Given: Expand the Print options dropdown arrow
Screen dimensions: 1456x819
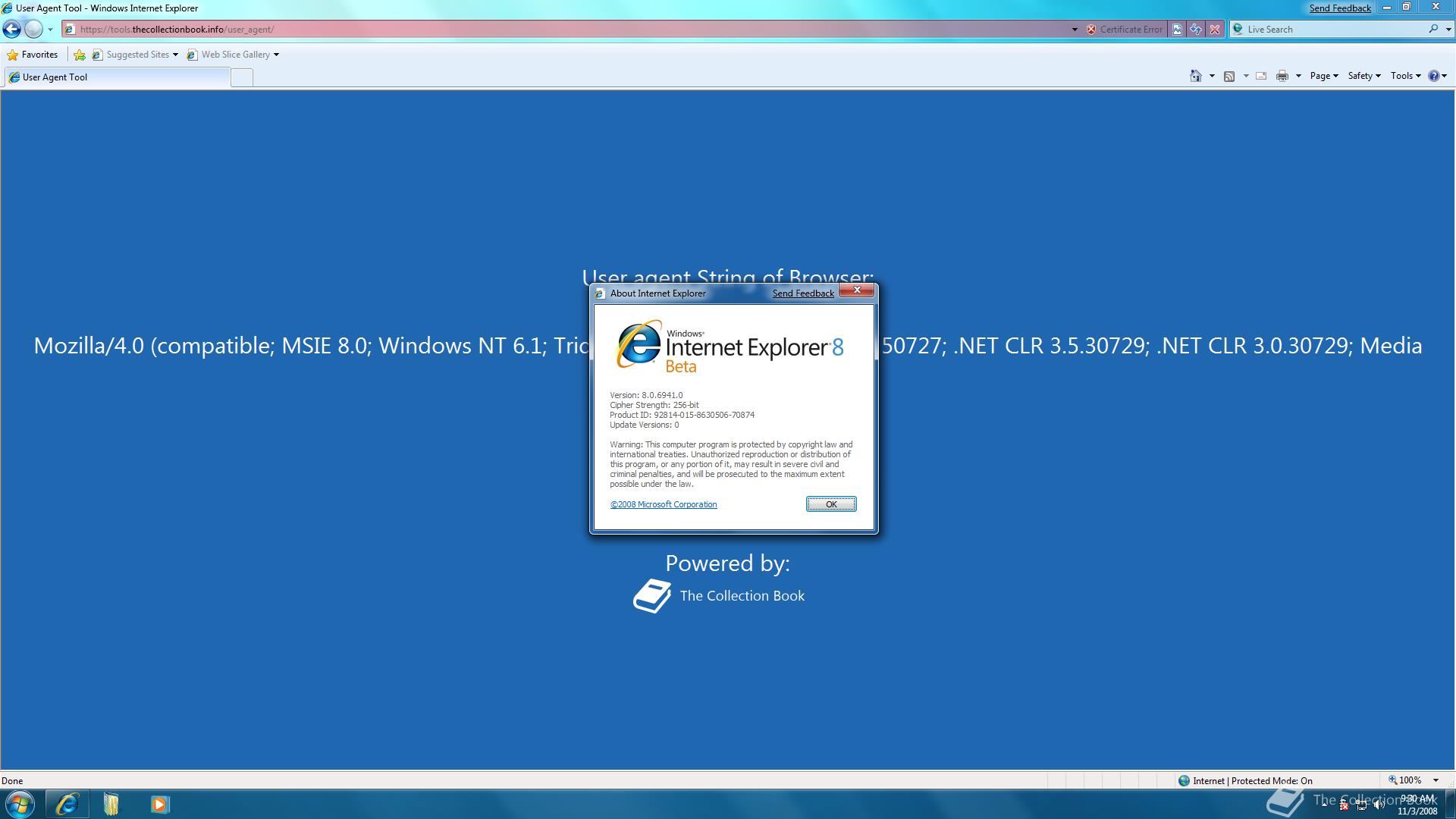Looking at the screenshot, I should click(x=1298, y=76).
